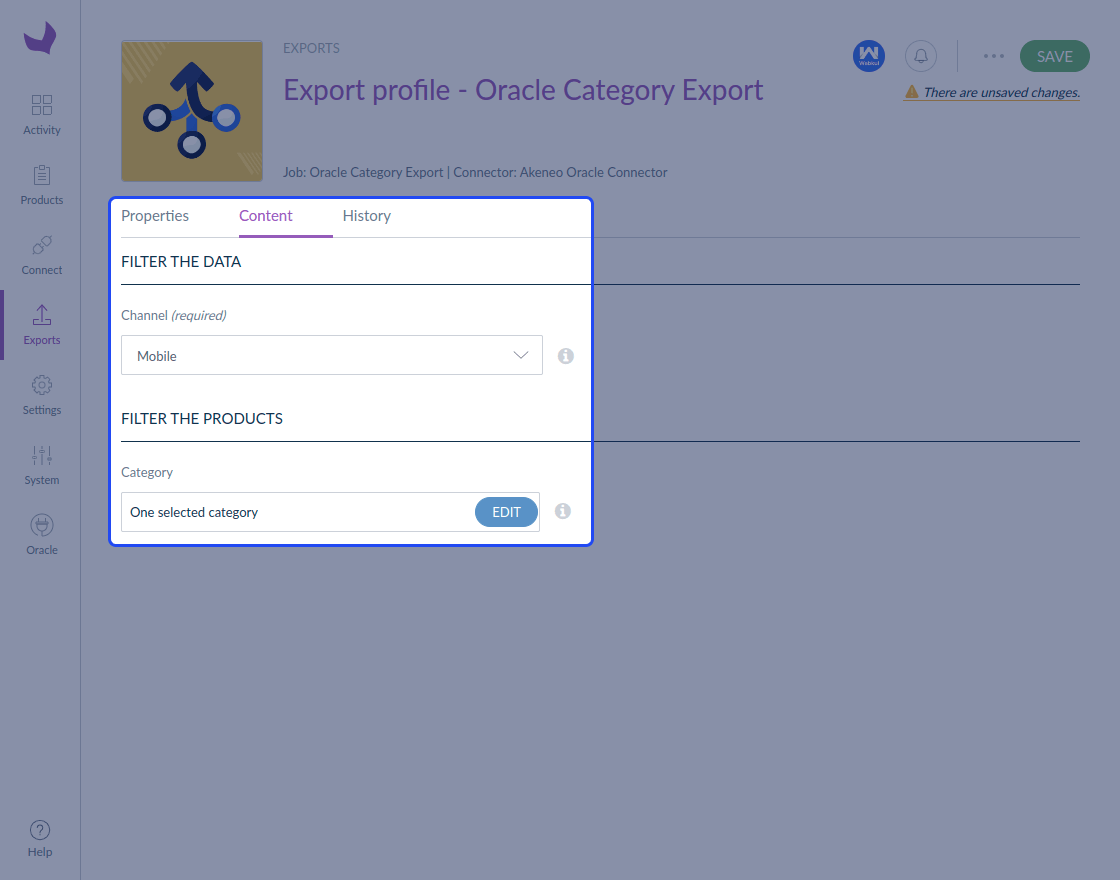The image size is (1120, 880).
Task: Expand the Channel dropdown showing Mobile
Action: [x=331, y=355]
